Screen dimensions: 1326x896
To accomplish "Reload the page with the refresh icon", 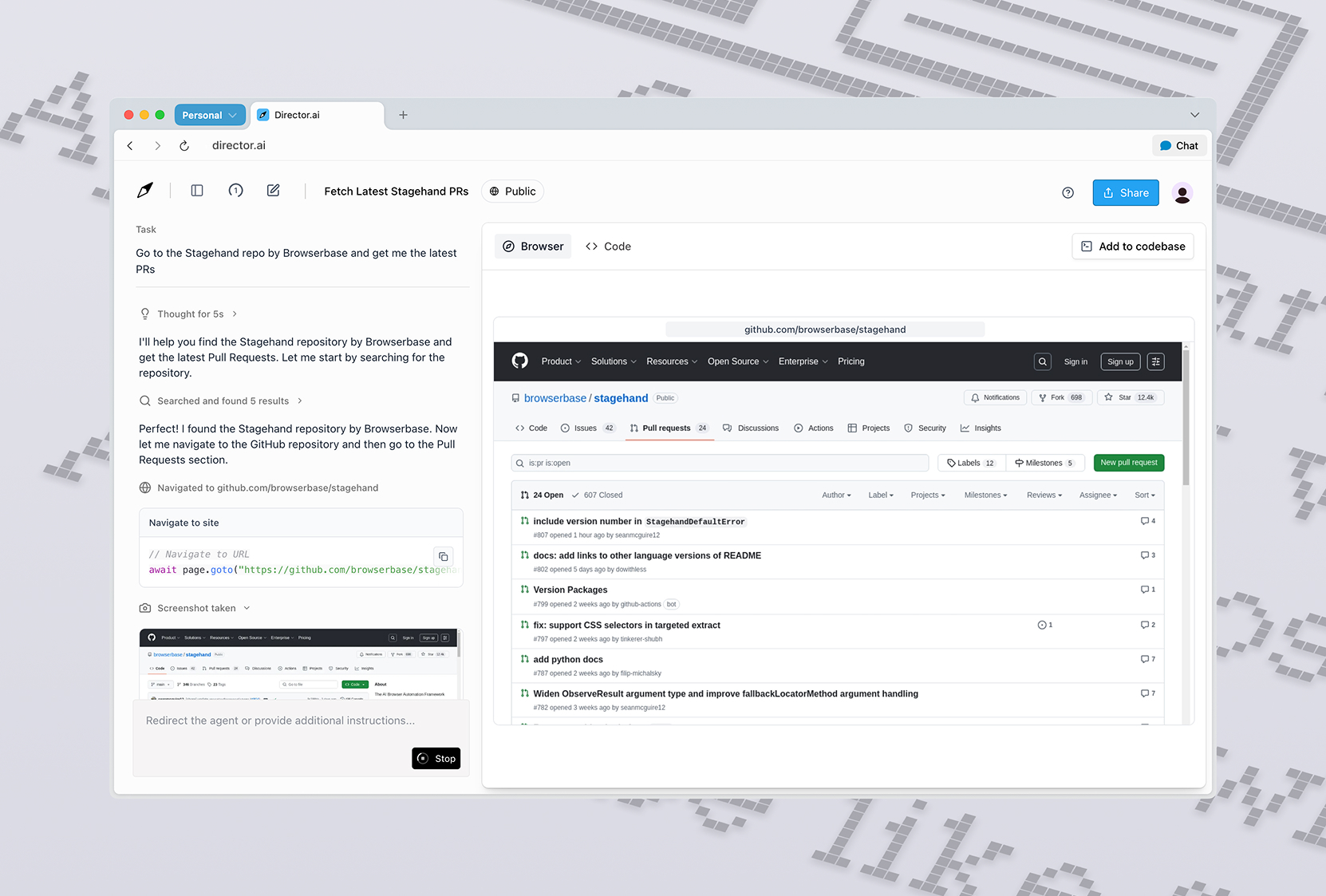I will tap(184, 145).
